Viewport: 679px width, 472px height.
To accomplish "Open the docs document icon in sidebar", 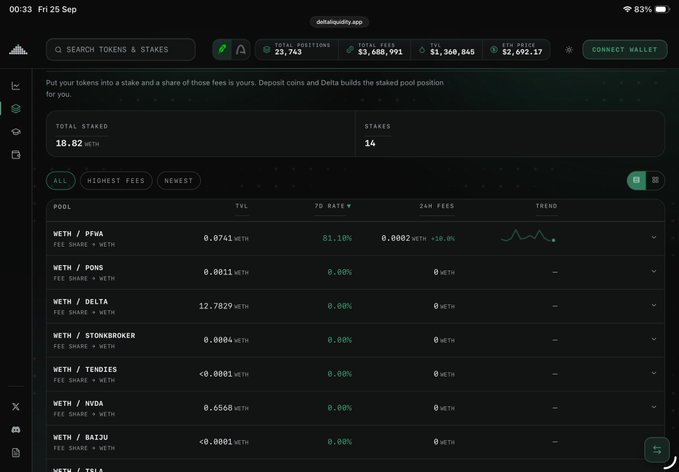I will point(16,453).
